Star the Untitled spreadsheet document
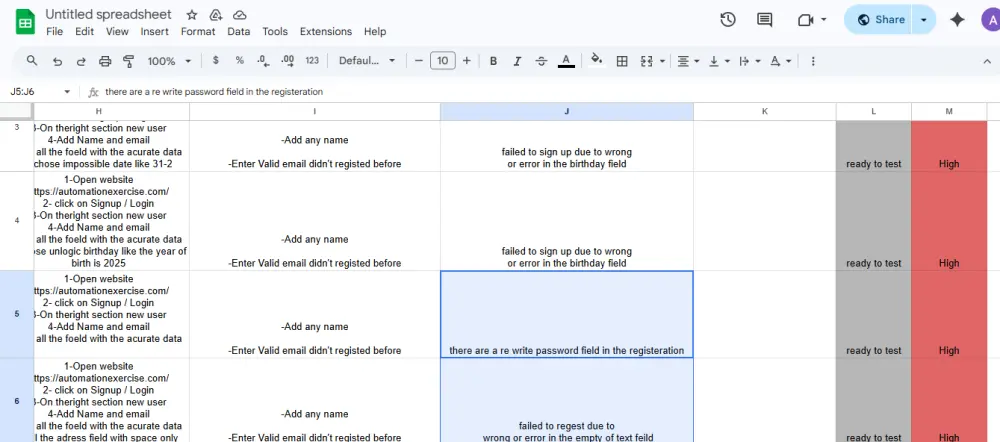The image size is (1000, 442). (192, 15)
